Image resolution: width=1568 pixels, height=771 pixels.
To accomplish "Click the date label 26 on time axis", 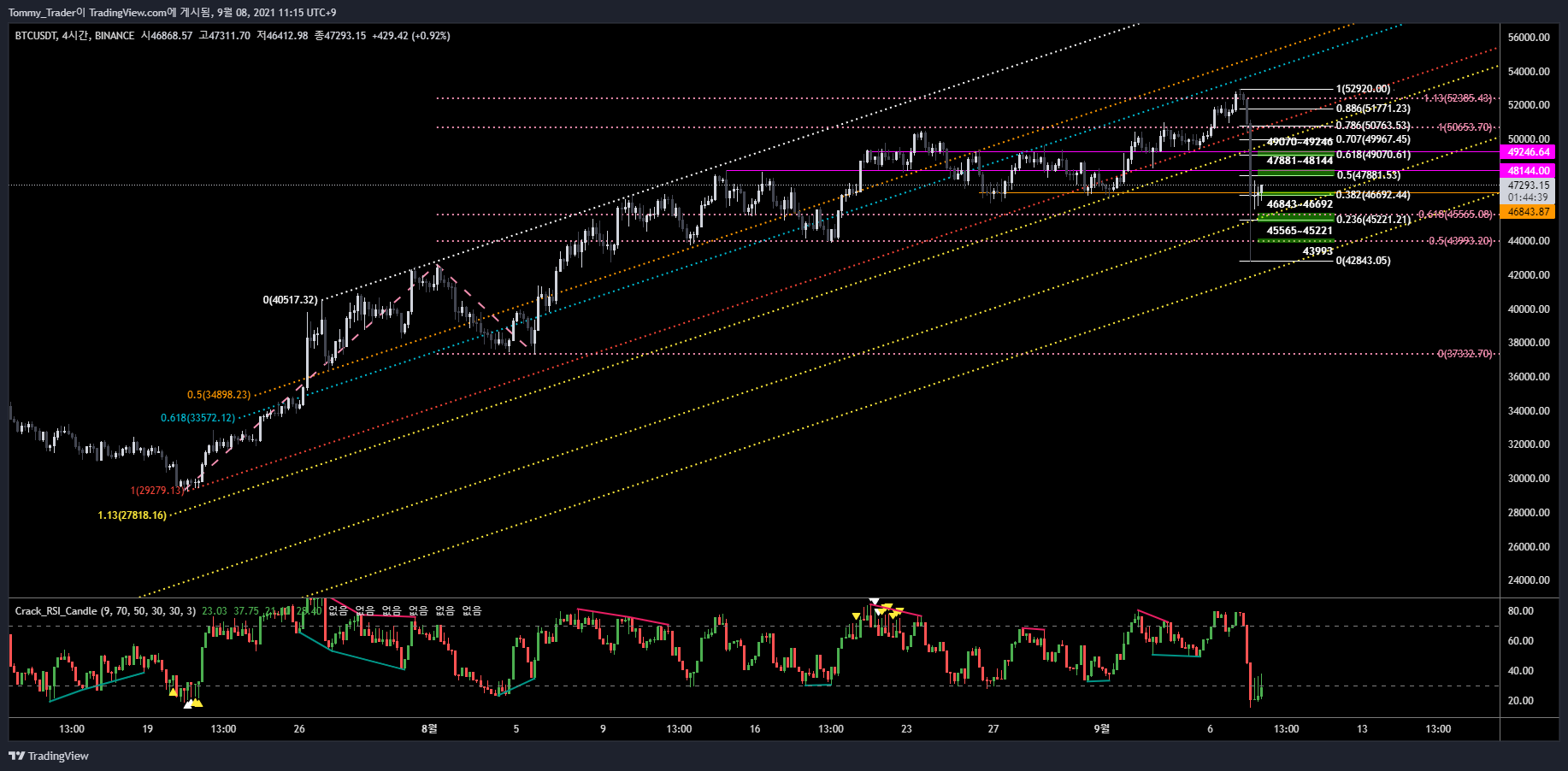I will pyautogui.click(x=299, y=729).
